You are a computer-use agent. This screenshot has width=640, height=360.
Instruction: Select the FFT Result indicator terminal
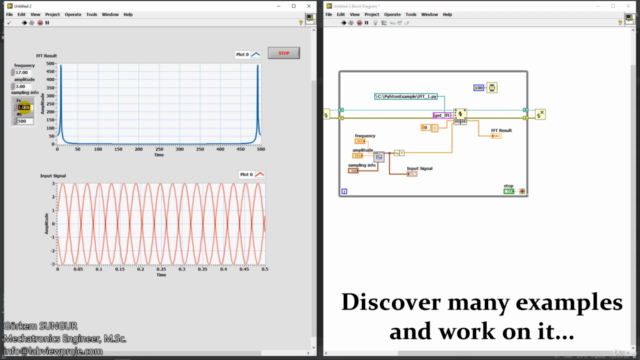(x=496, y=136)
